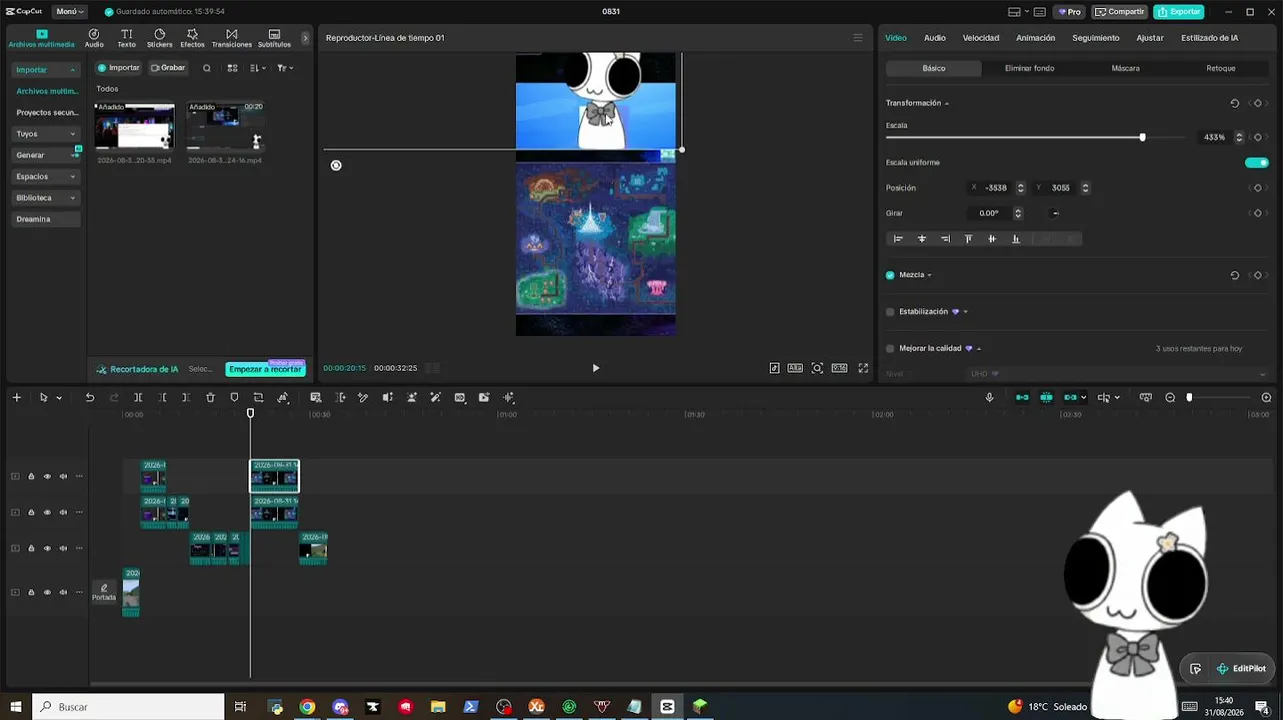1283x720 pixels.
Task: Open the Eliminar fondo sub-tab
Action: coord(1030,68)
